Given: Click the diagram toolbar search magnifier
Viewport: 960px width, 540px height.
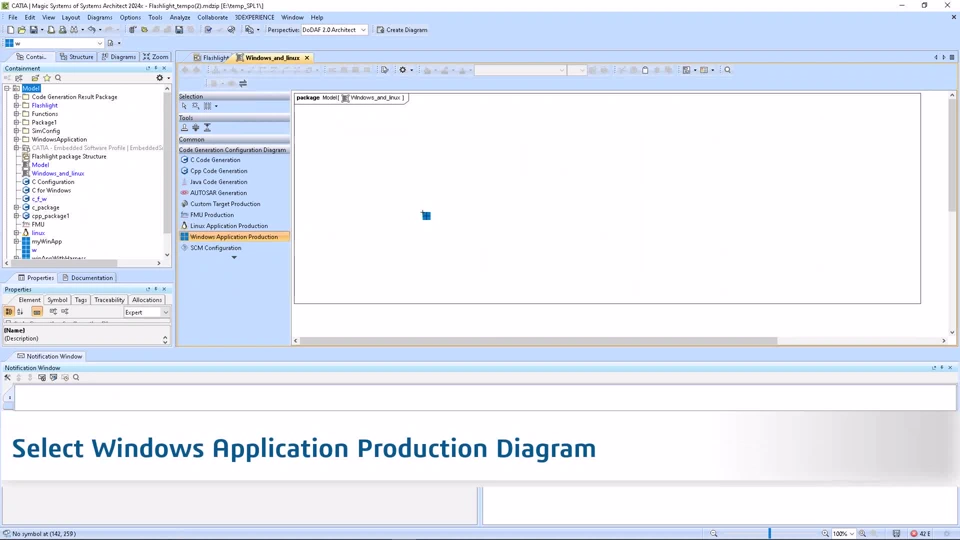Looking at the screenshot, I should 727,70.
